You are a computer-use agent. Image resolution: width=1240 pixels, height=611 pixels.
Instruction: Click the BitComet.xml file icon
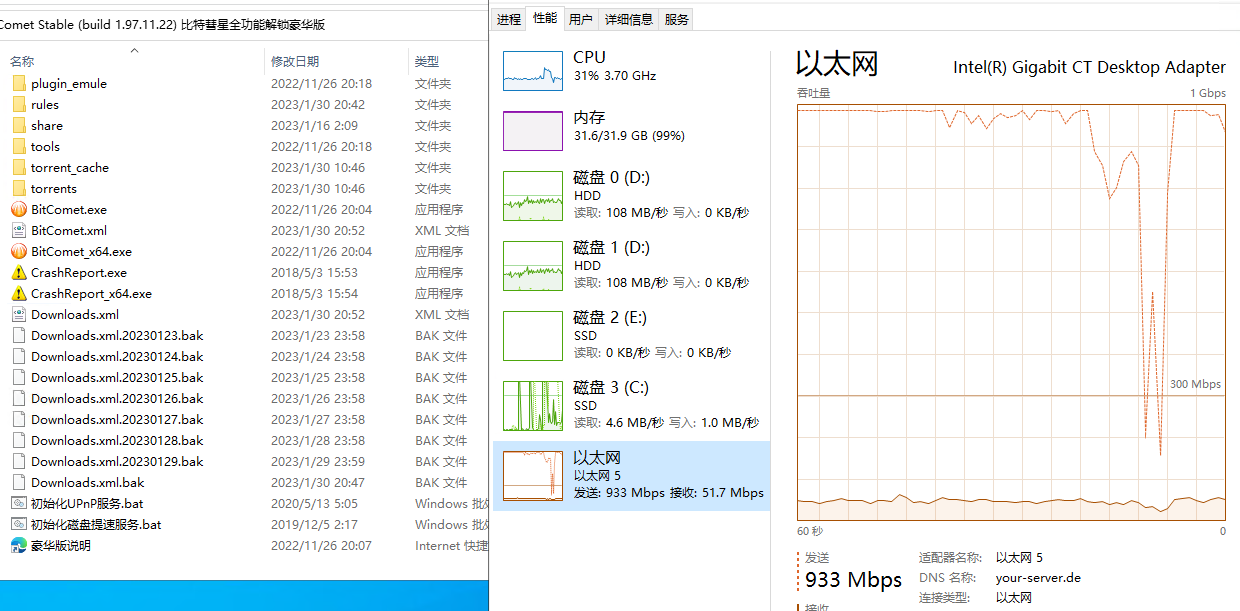click(19, 231)
